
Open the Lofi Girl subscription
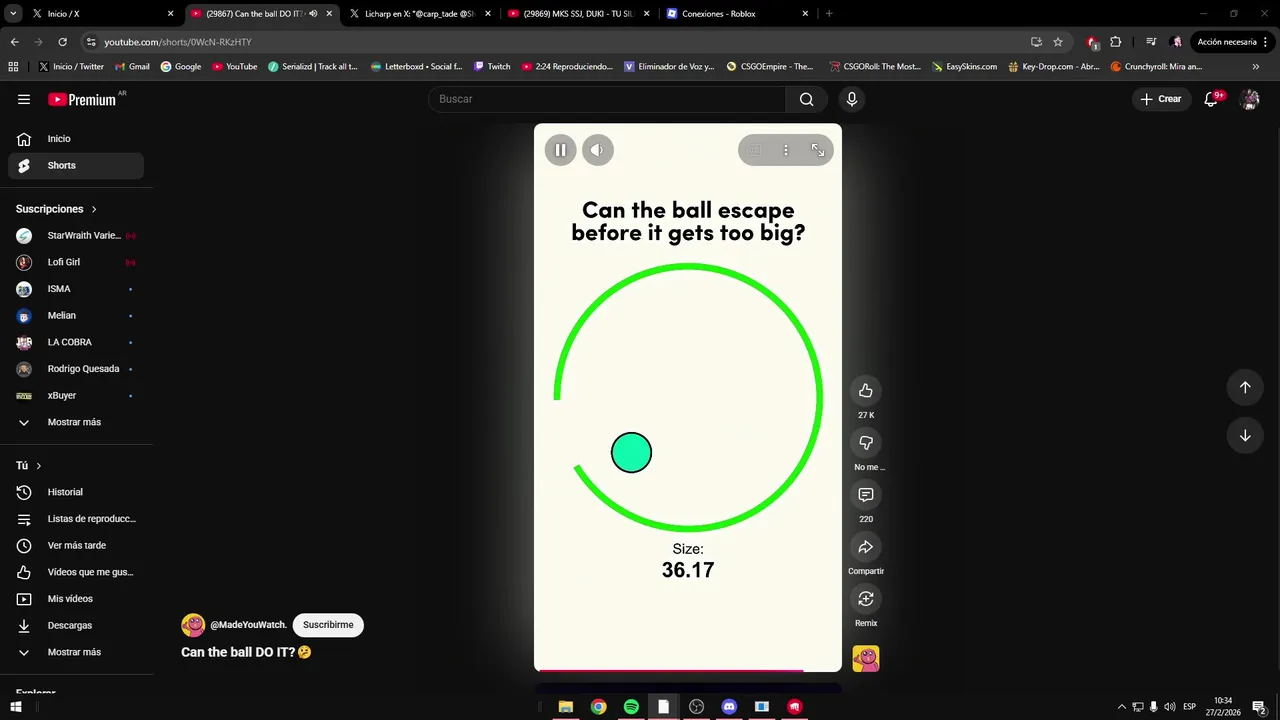pos(76,262)
